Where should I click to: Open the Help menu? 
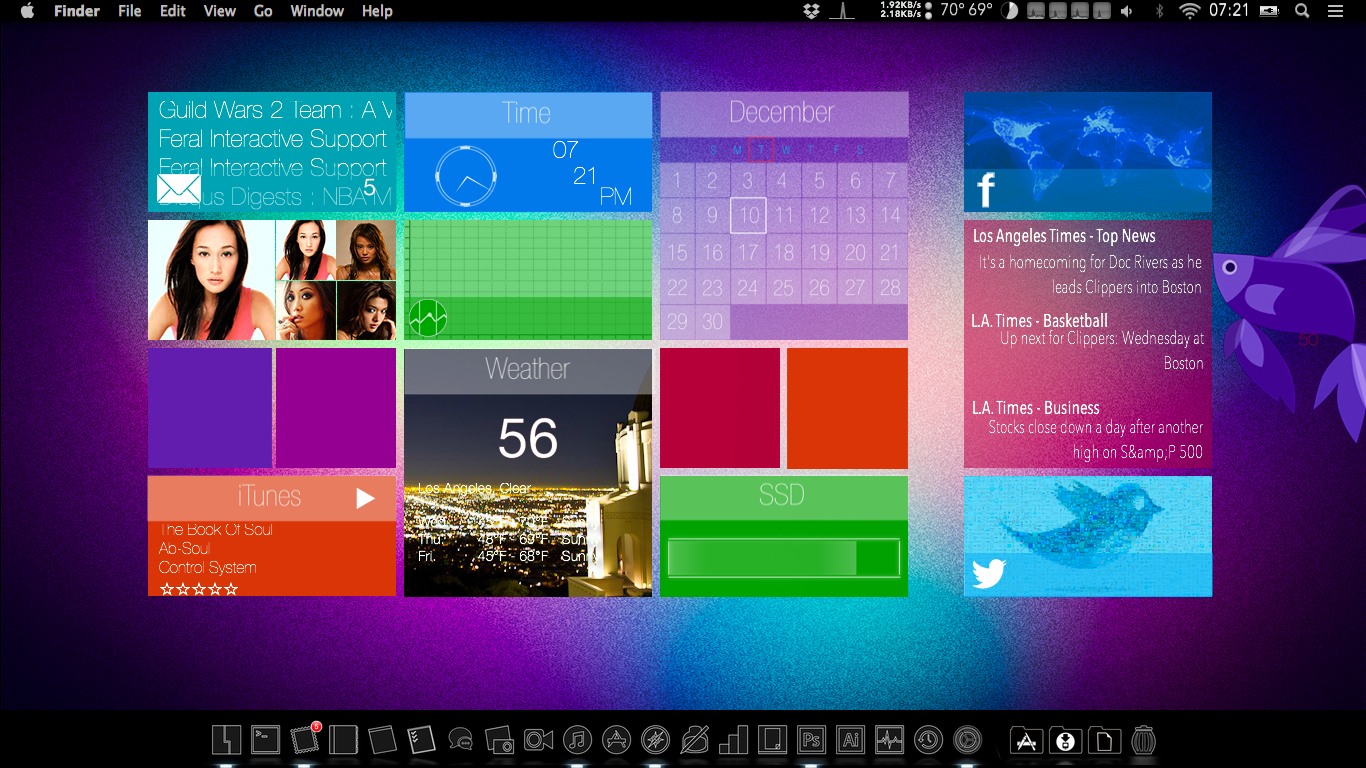(x=377, y=11)
